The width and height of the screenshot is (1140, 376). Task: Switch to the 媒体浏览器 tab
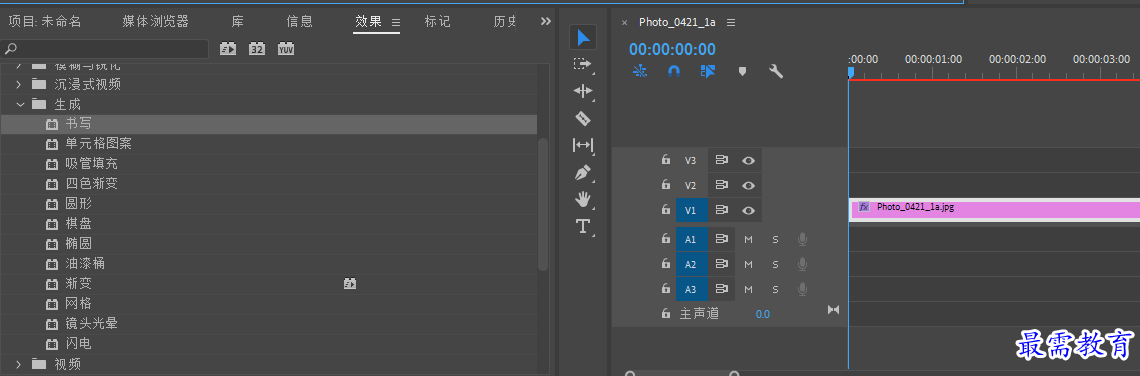click(156, 21)
